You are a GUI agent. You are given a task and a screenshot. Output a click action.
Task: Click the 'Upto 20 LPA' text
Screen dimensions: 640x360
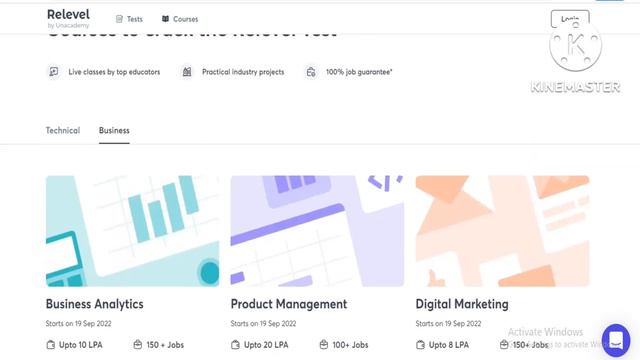pyautogui.click(x=266, y=345)
